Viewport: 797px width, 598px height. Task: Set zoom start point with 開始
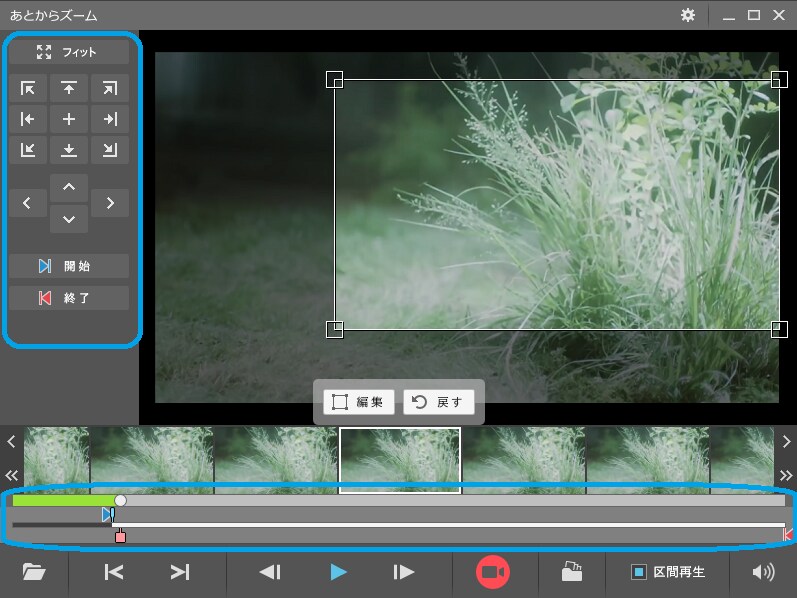(x=69, y=266)
